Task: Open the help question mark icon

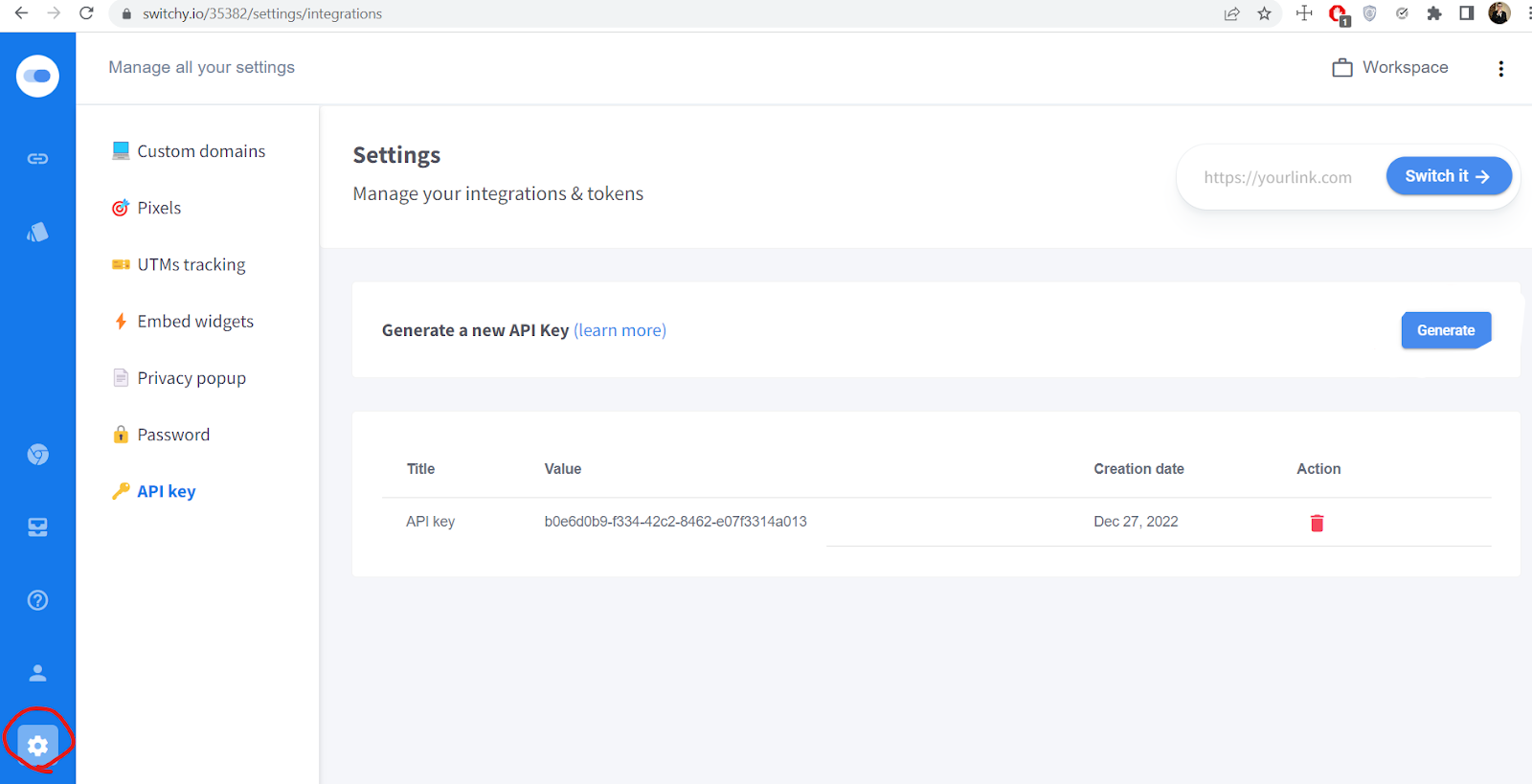Action: tap(37, 600)
